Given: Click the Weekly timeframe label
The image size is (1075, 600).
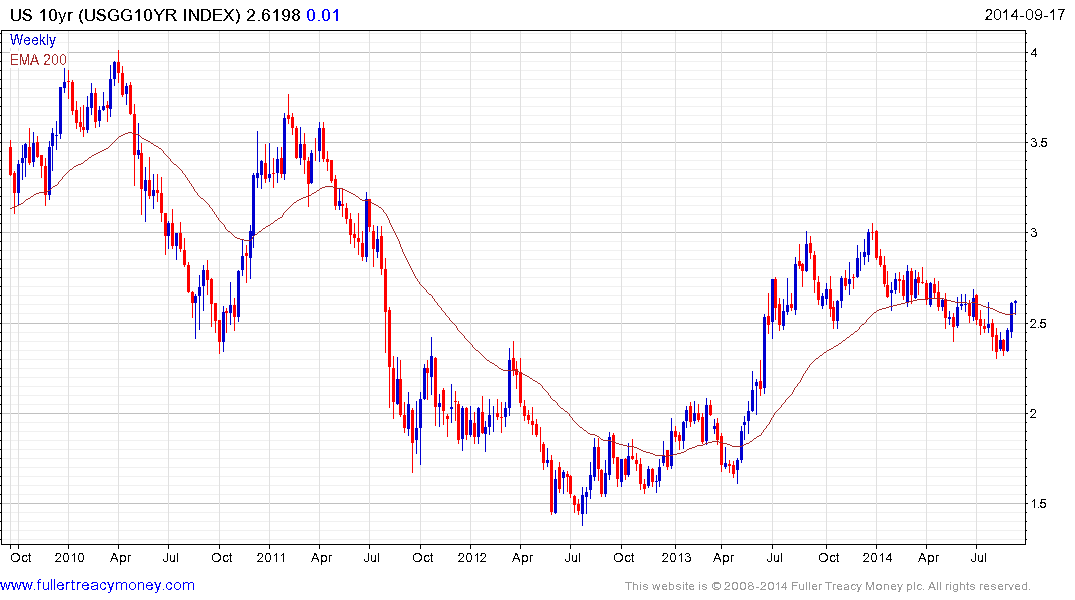Looking at the screenshot, I should tap(33, 40).
